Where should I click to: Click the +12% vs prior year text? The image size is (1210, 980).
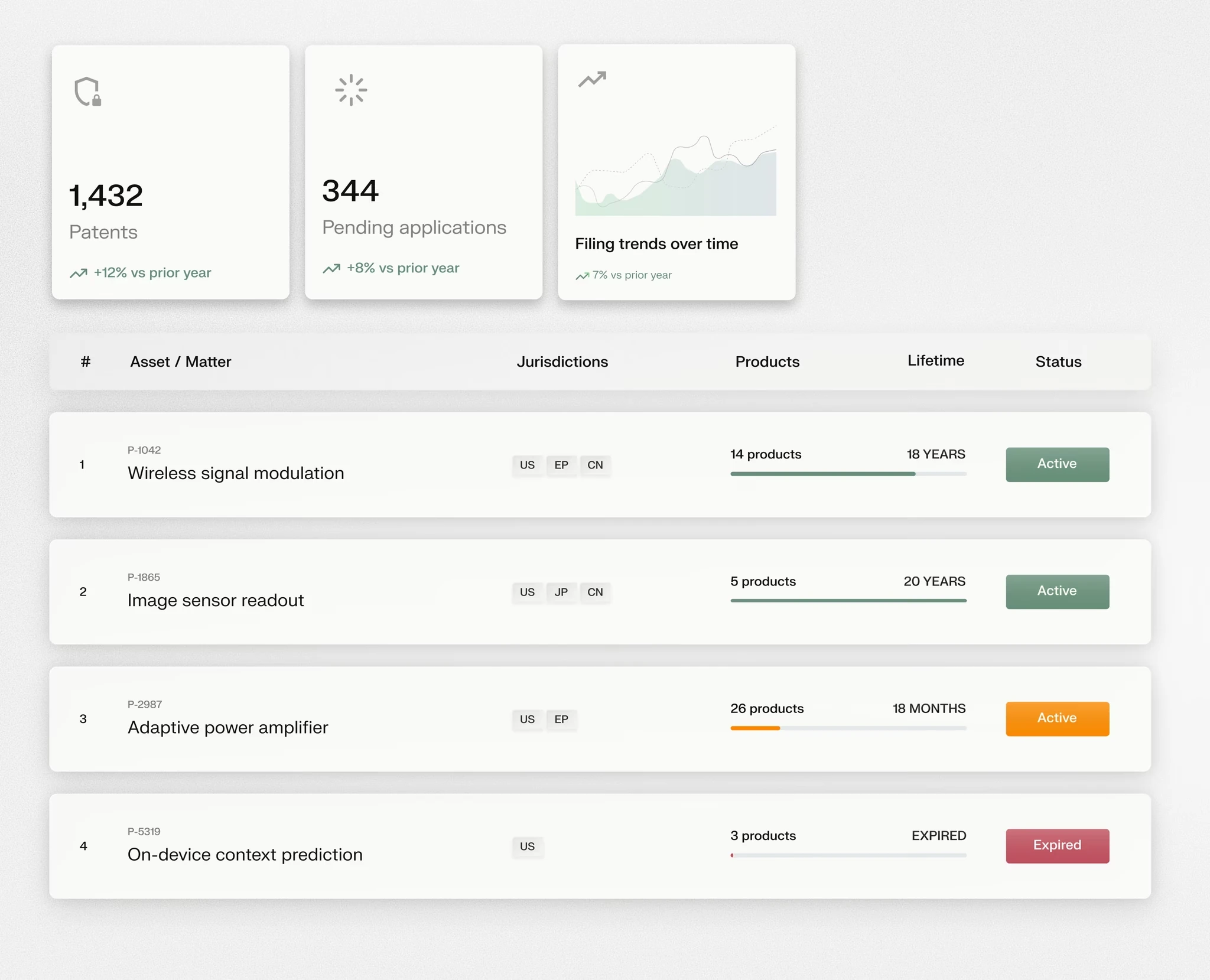pos(152,273)
